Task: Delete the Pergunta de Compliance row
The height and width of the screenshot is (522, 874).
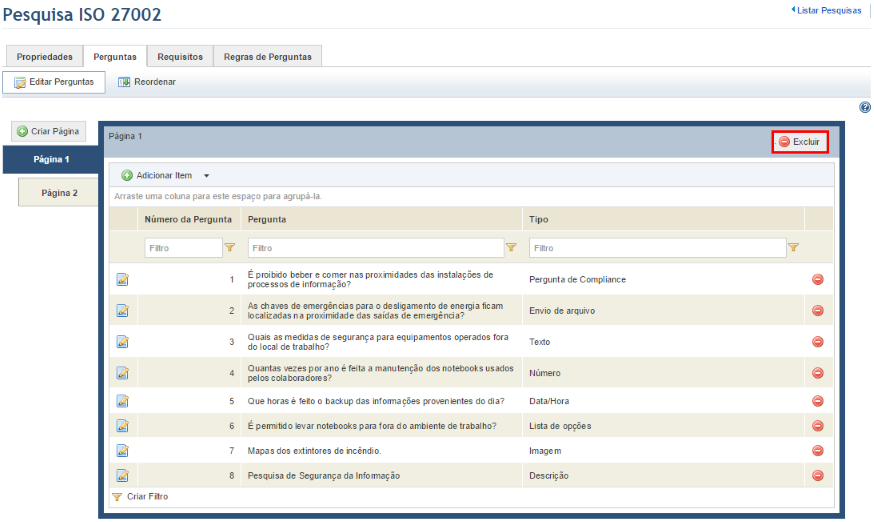Action: (818, 279)
